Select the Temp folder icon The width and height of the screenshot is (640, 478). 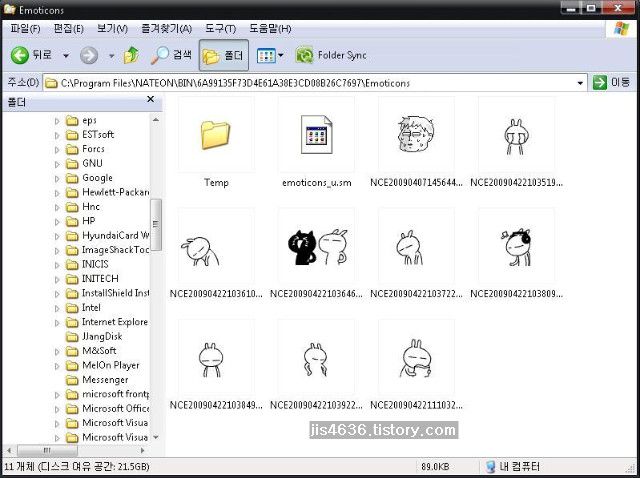tap(216, 135)
